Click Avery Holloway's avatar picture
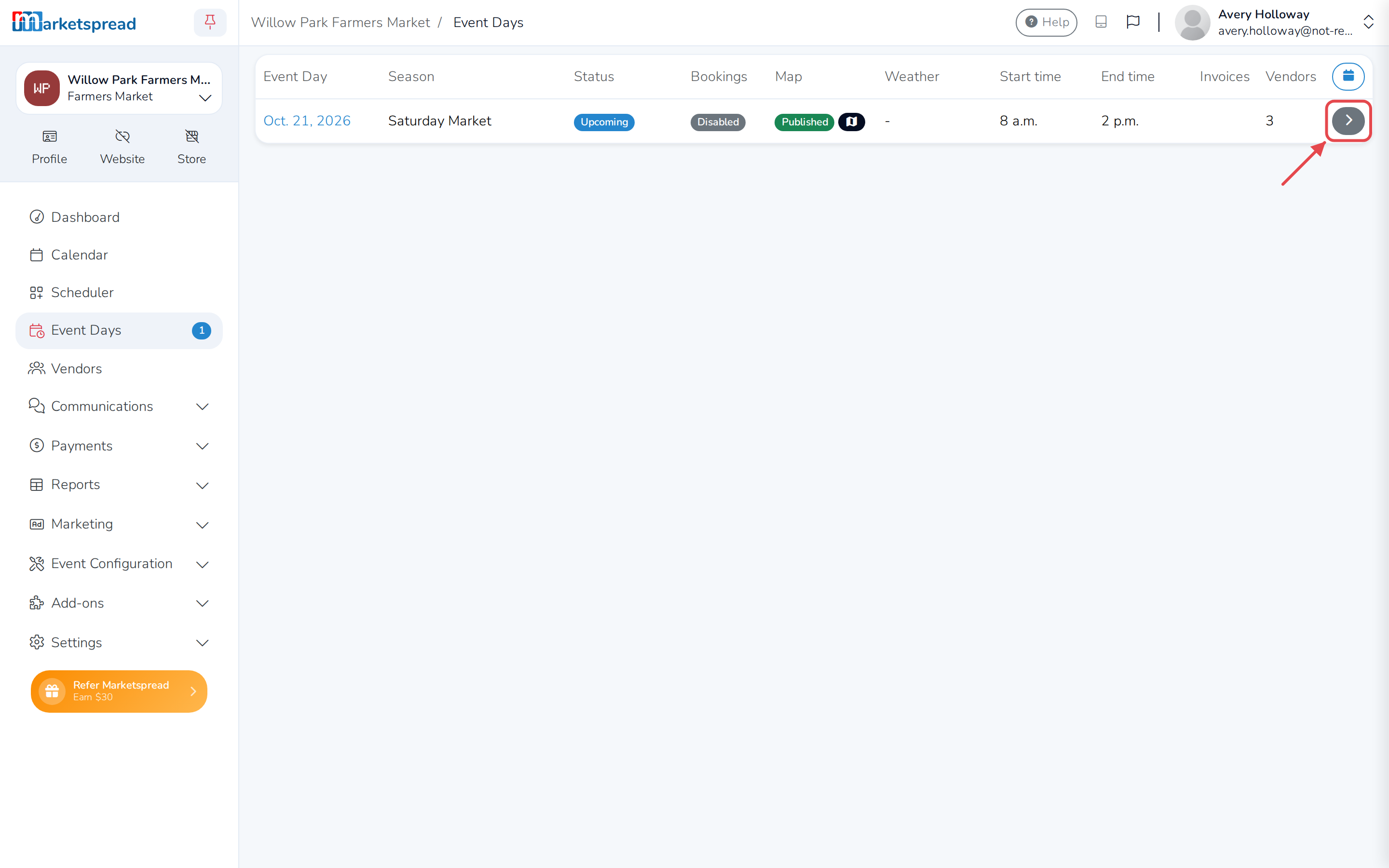1389x868 pixels. pos(1192,22)
